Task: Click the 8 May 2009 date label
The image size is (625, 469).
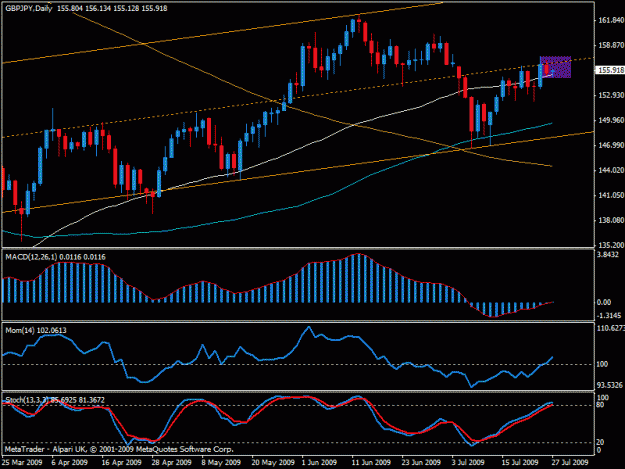Action: coord(221,463)
